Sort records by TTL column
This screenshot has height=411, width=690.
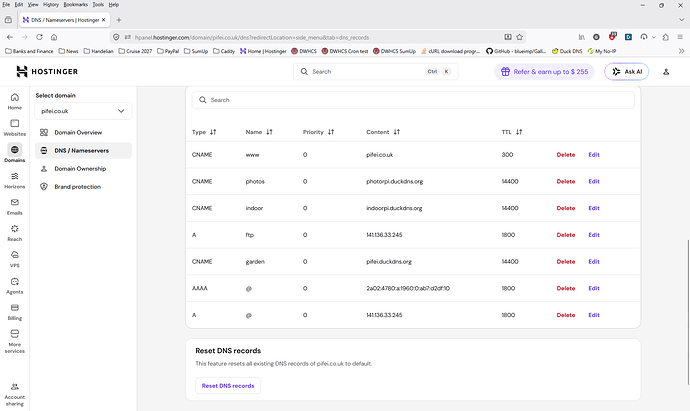(x=512, y=132)
